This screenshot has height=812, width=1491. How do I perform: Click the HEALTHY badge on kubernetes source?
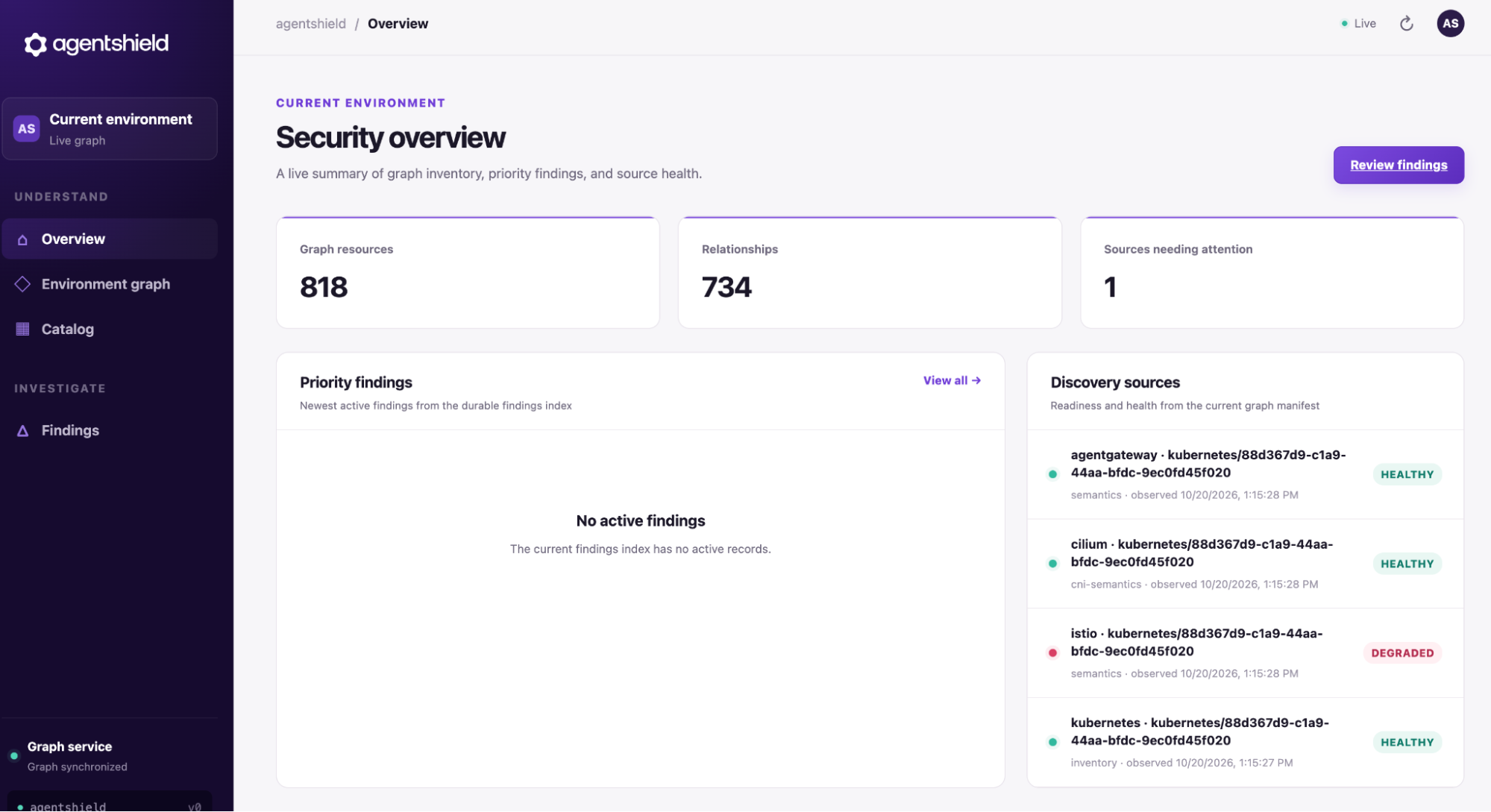click(1407, 742)
